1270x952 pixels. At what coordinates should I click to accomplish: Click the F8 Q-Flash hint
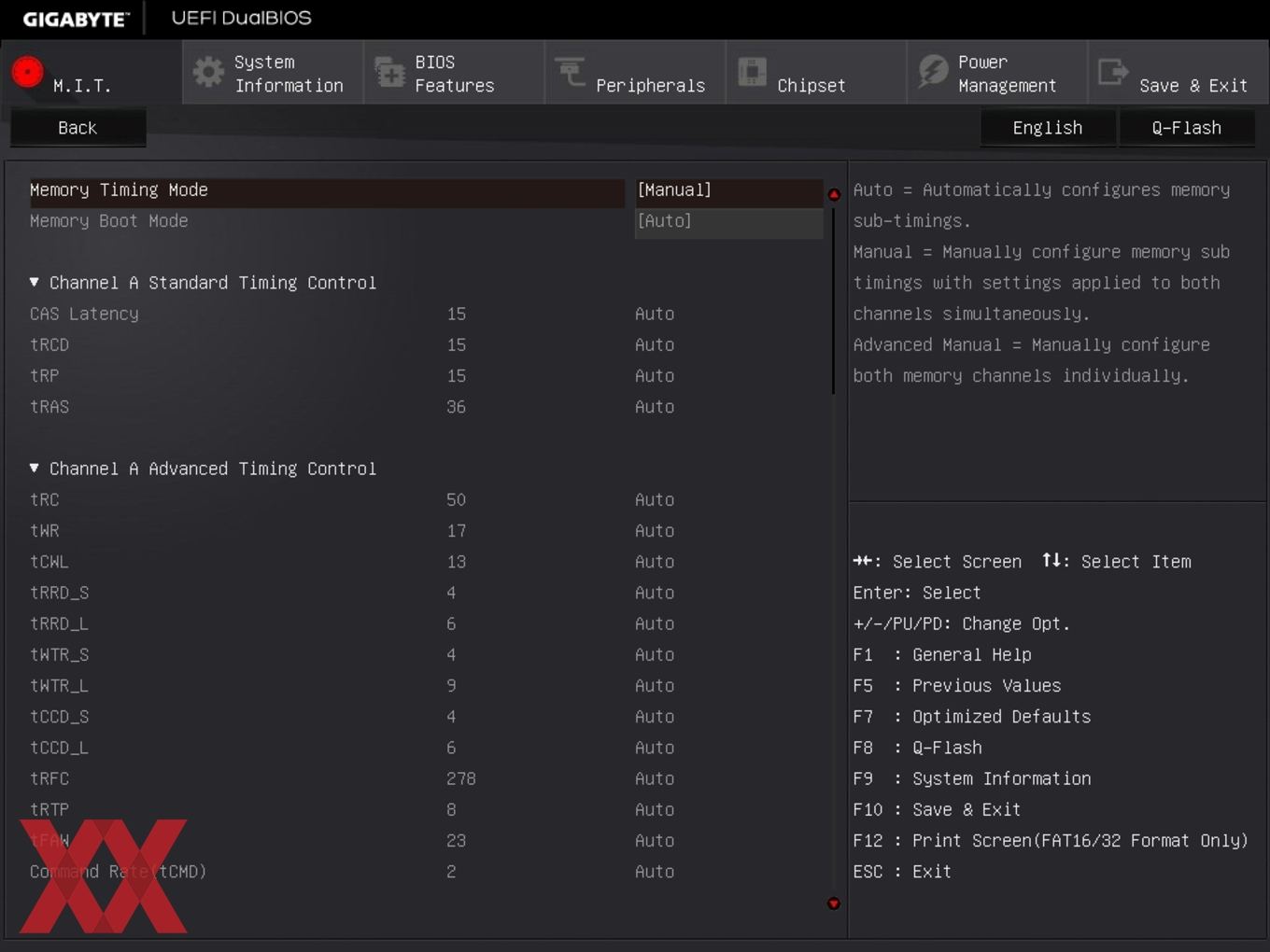point(917,747)
